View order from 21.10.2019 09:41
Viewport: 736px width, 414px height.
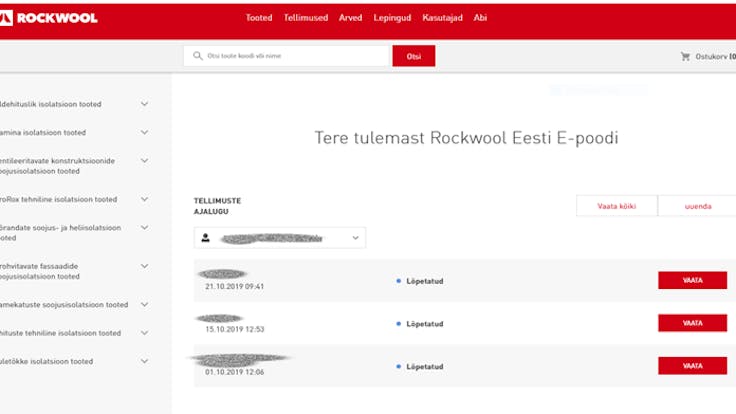[692, 280]
